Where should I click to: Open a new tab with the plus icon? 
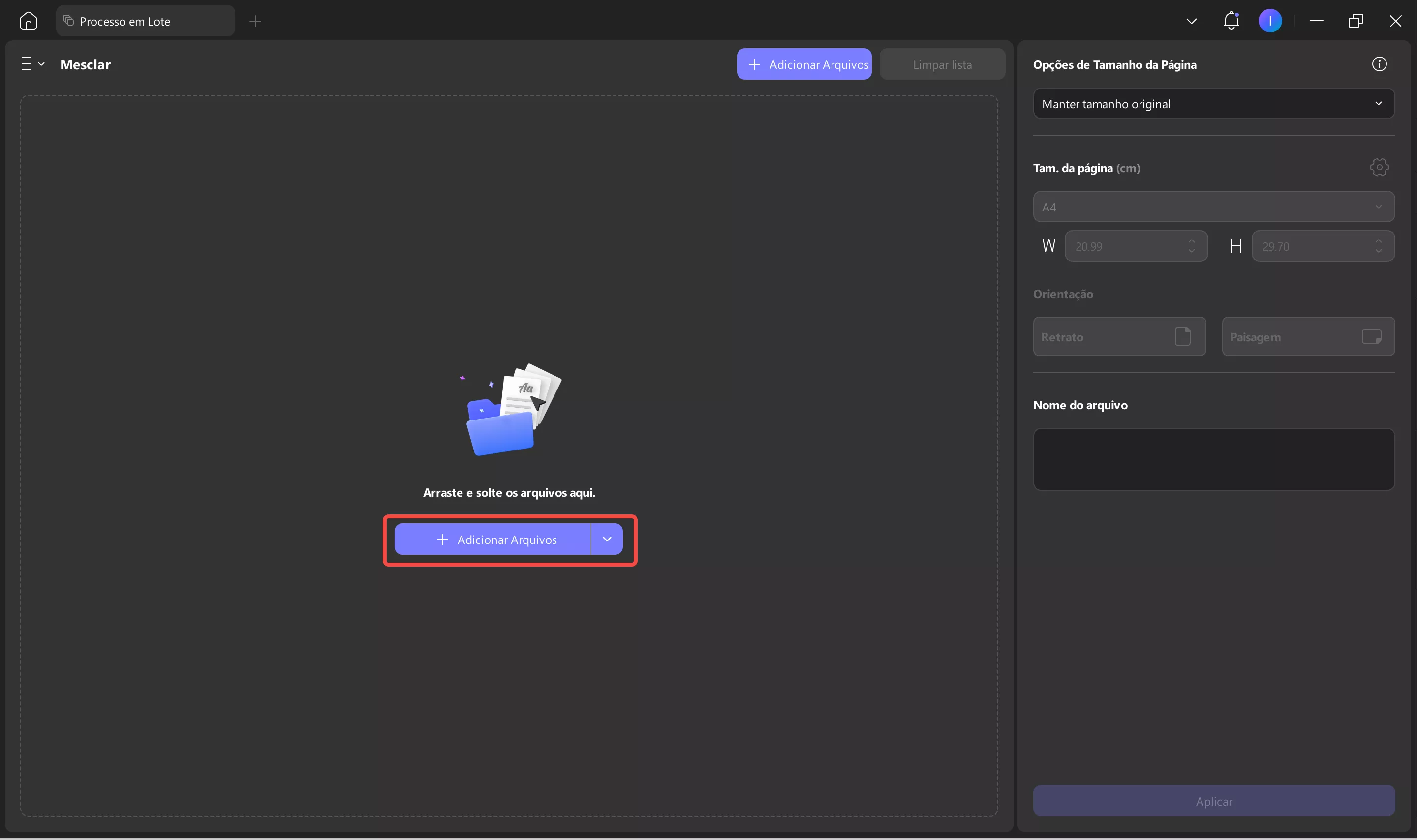255,21
